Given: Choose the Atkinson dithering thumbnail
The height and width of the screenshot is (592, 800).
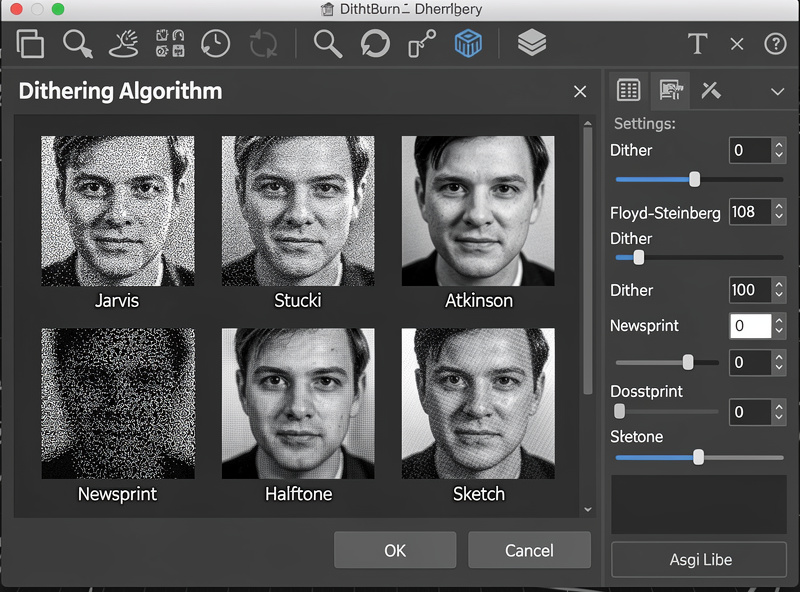Looking at the screenshot, I should coord(478,211).
